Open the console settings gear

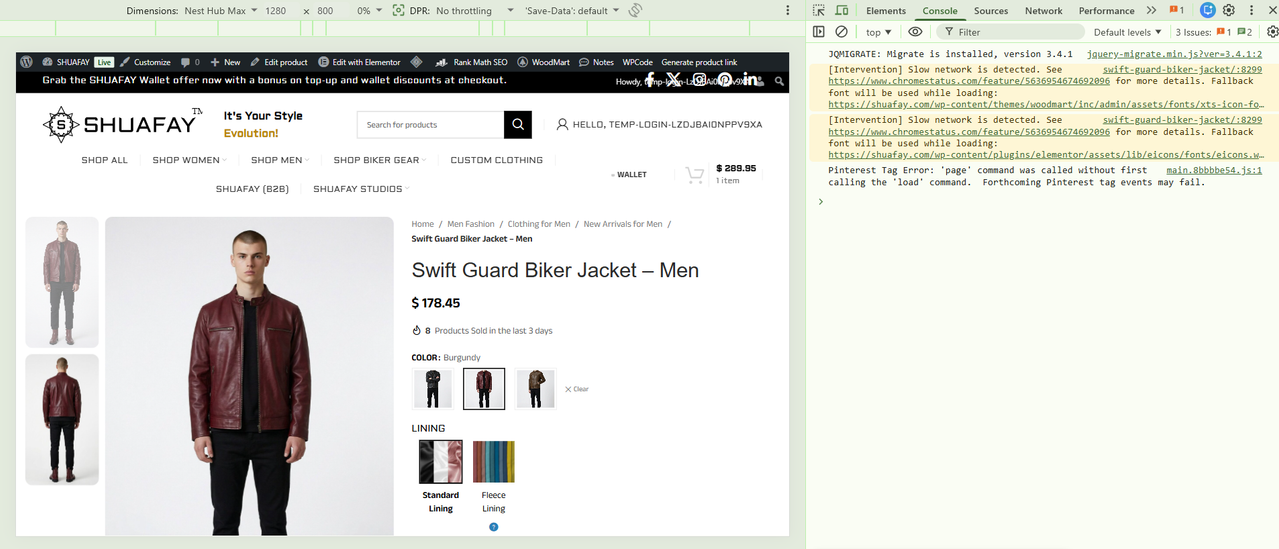coord(1272,32)
